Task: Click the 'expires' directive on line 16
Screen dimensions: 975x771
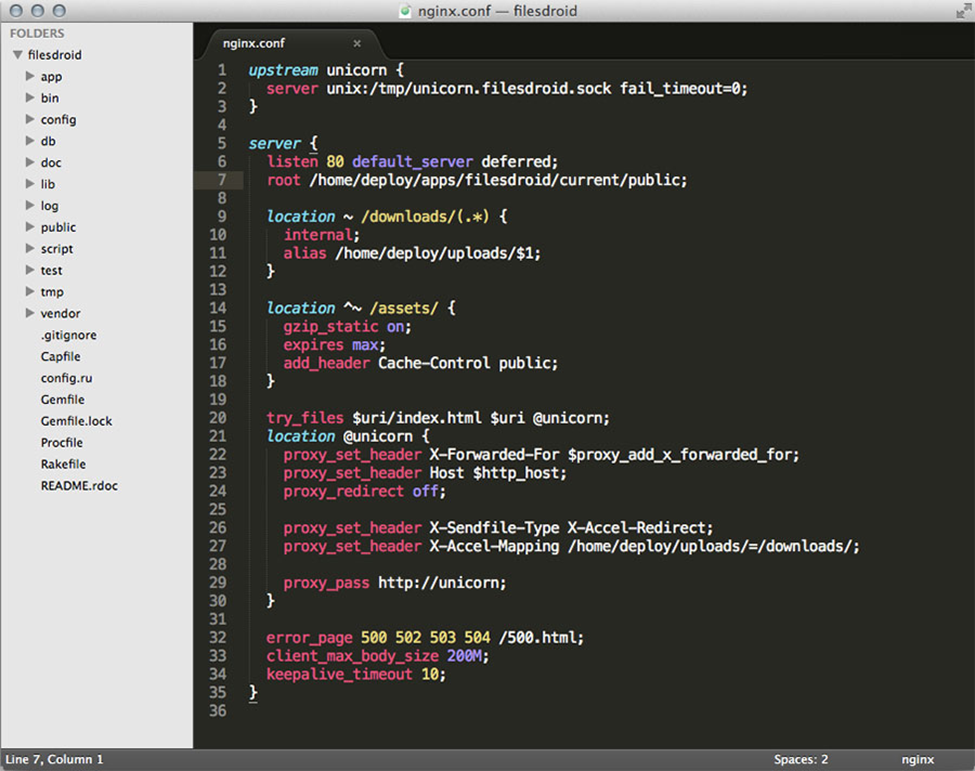Action: pos(313,344)
